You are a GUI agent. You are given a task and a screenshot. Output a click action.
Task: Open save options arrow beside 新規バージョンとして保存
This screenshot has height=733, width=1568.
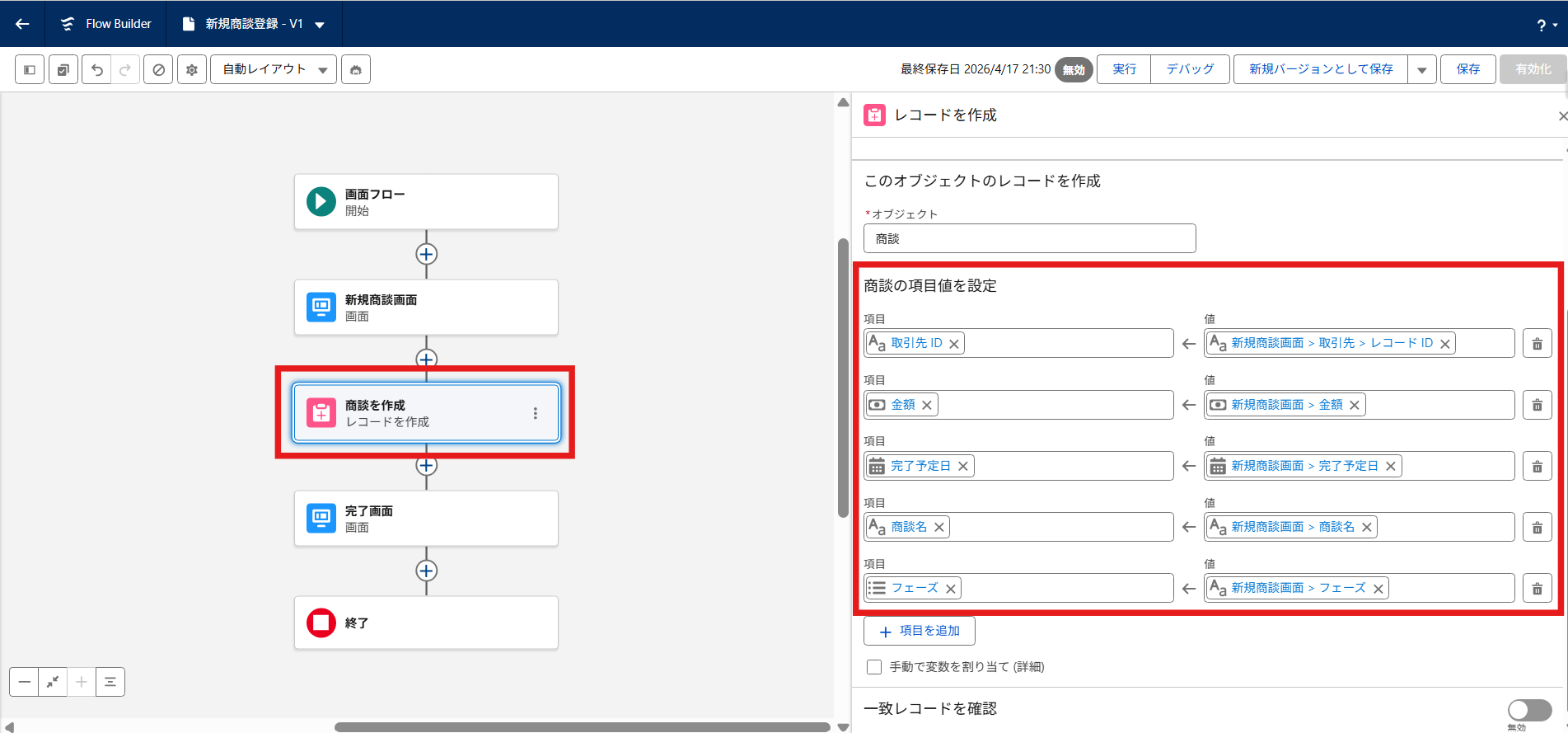point(1422,69)
